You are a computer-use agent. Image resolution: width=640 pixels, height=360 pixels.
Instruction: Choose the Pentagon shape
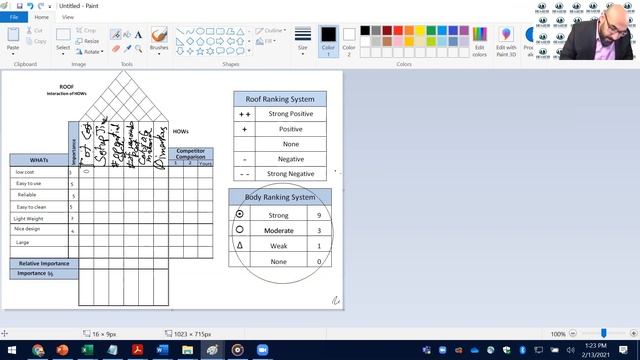tap(200, 41)
